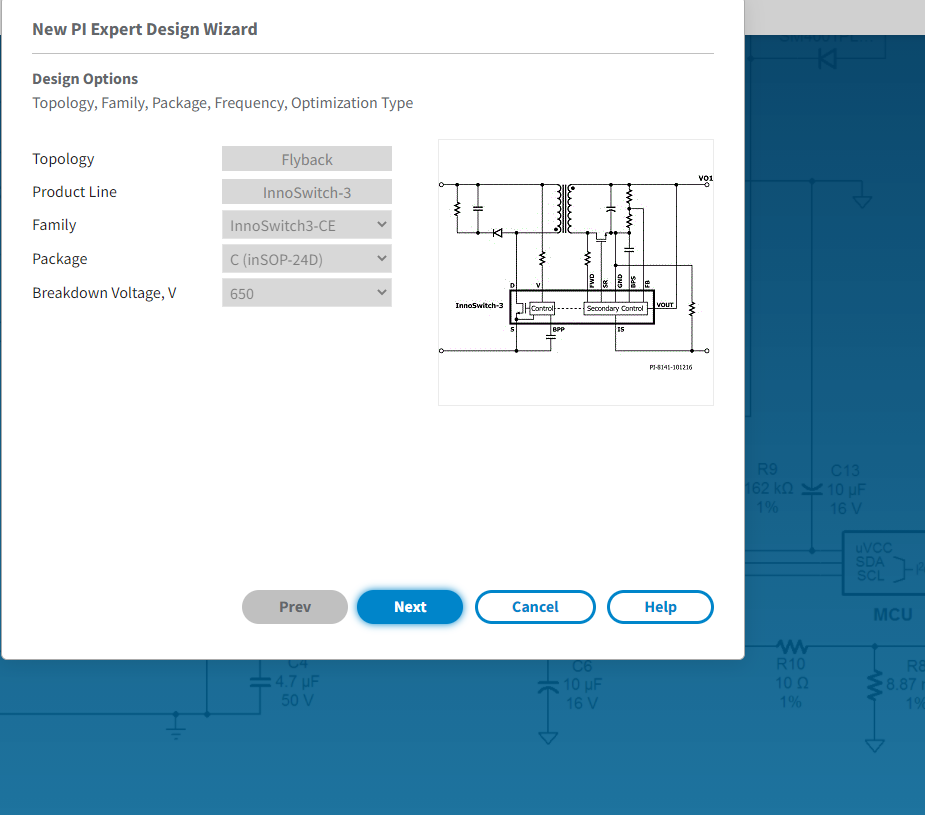Click the 'Package' label text
Viewport: 925px width, 815px height.
click(60, 259)
